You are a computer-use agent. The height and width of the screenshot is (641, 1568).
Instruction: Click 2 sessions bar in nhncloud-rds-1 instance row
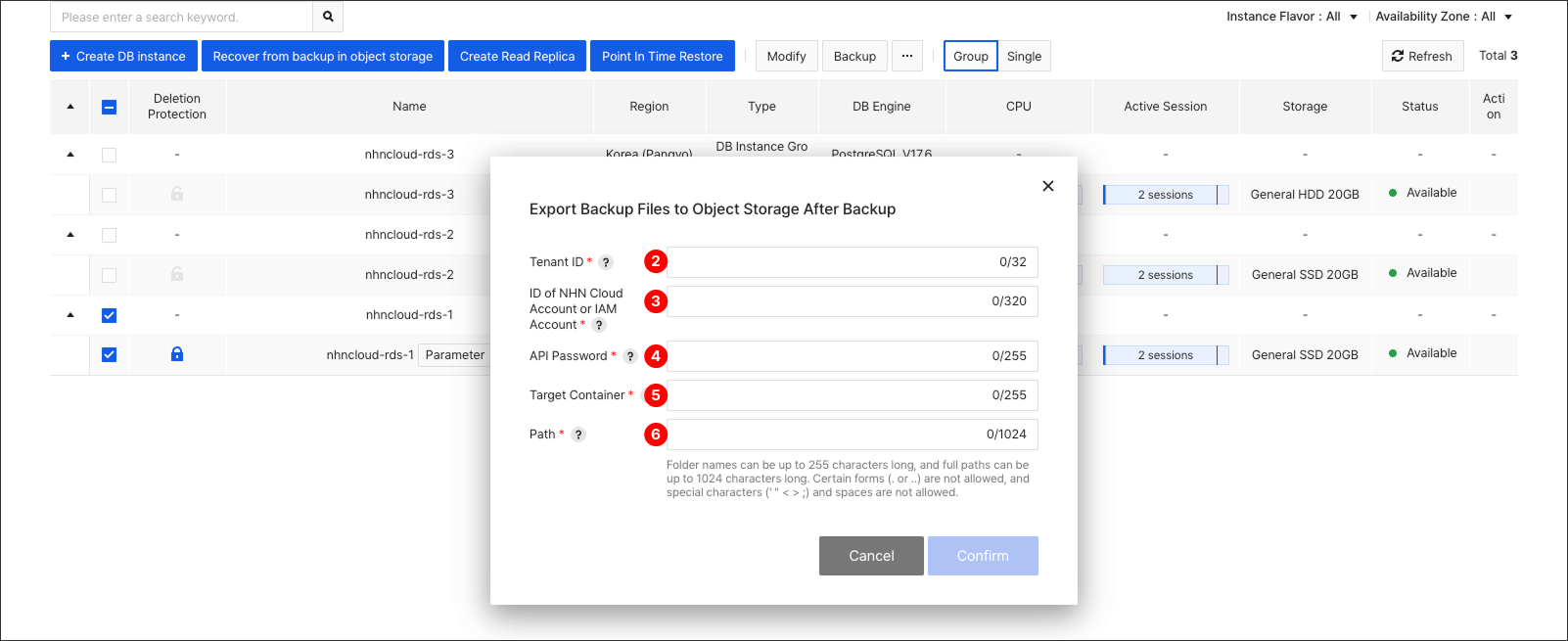pos(1166,355)
